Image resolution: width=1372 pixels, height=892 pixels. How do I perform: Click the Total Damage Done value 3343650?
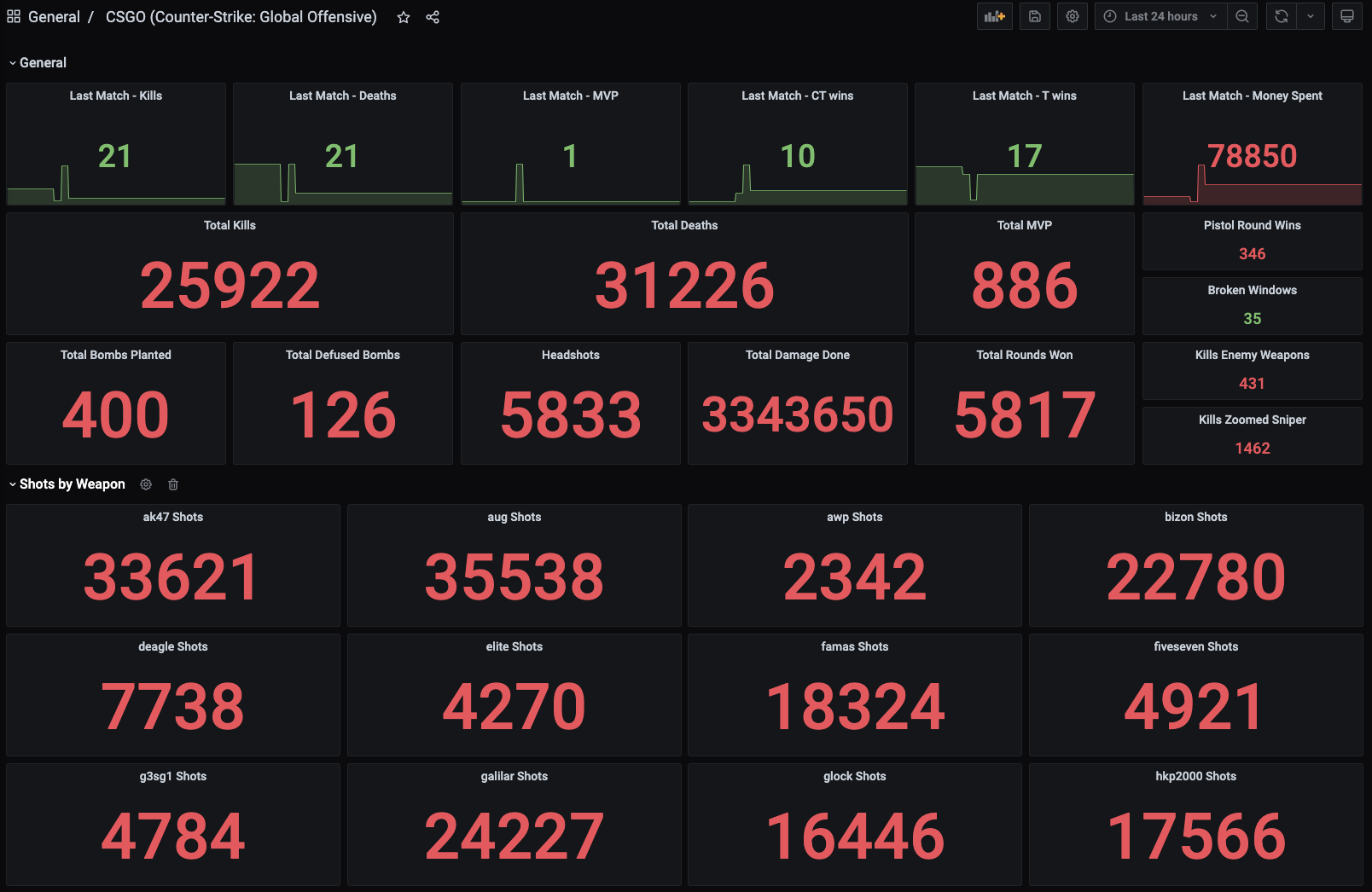[798, 414]
